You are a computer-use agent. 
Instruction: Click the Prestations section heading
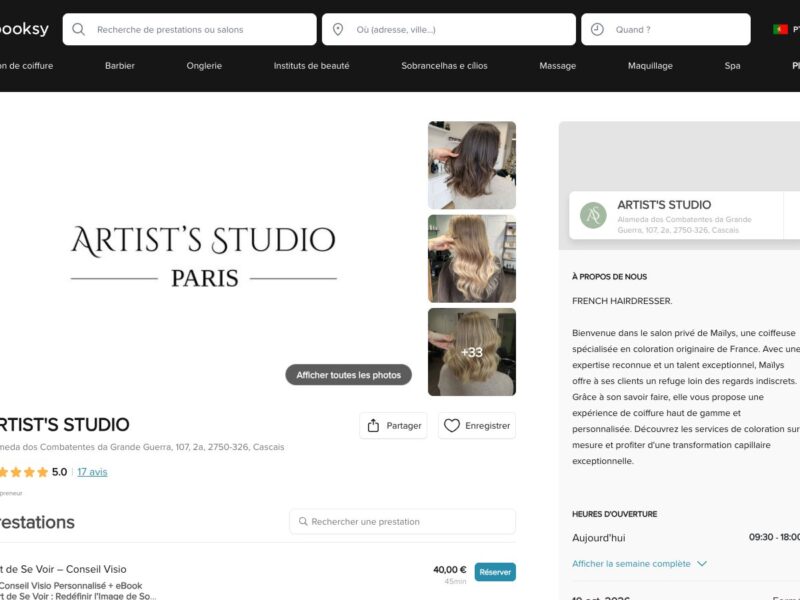[x=37, y=522]
